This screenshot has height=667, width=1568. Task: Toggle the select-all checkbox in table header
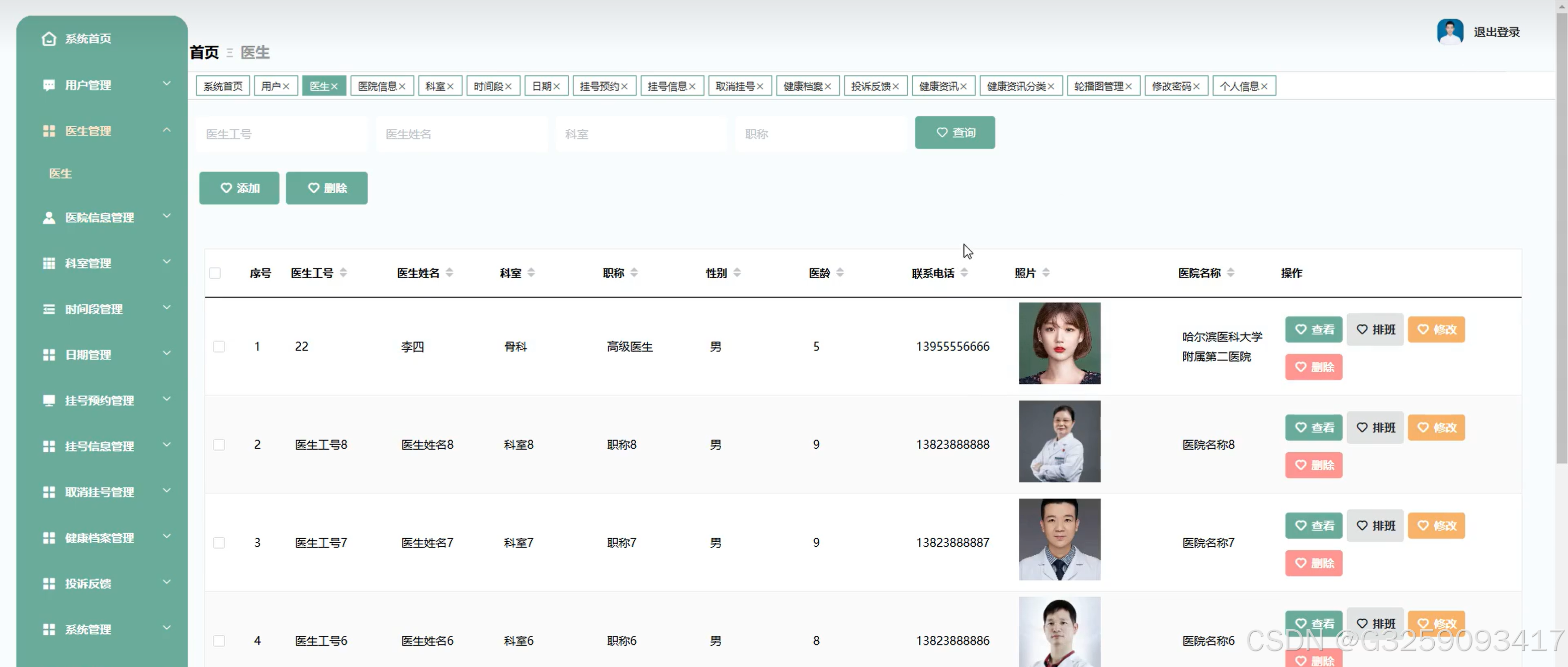[x=215, y=273]
